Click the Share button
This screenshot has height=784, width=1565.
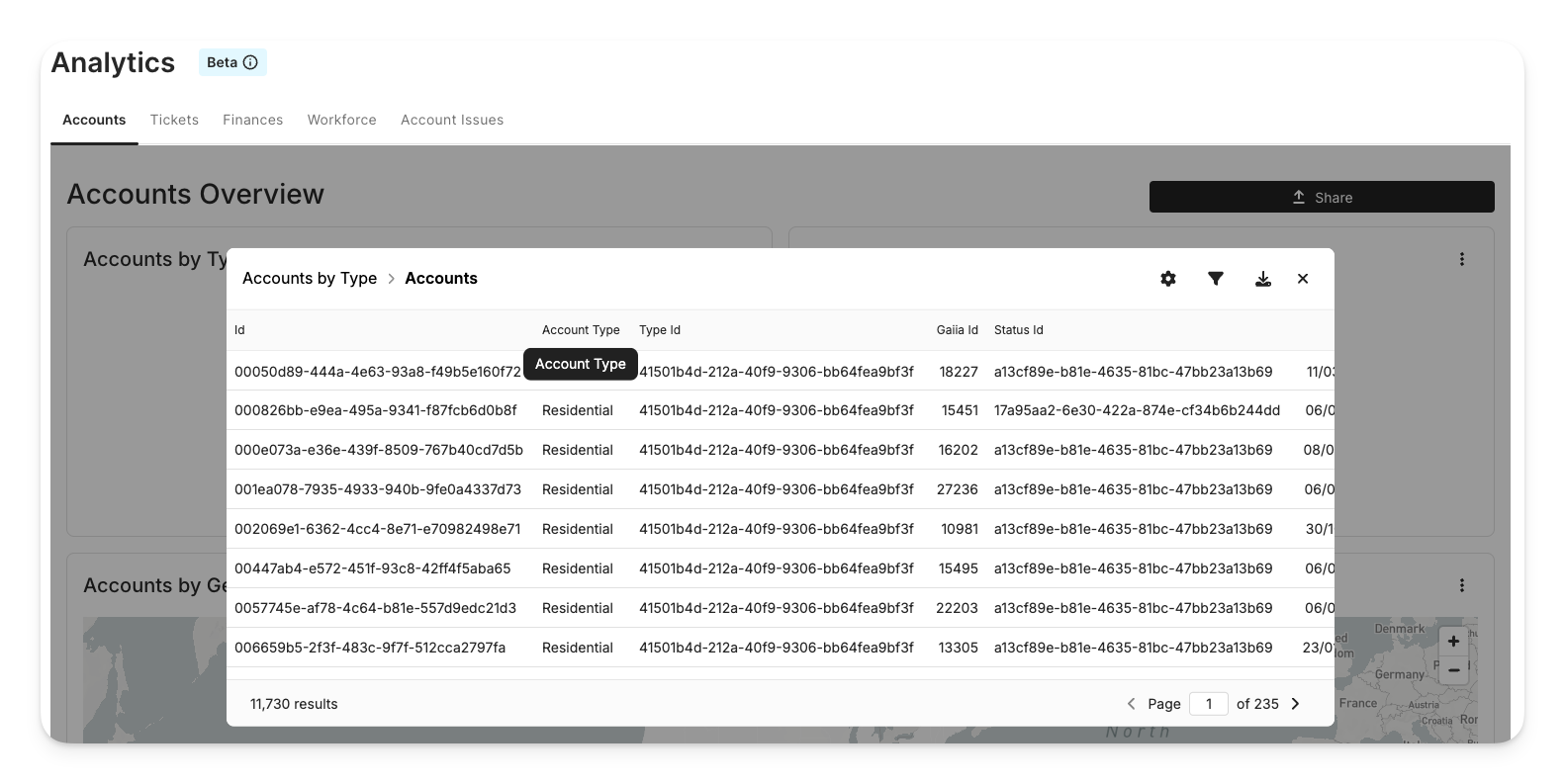click(1322, 197)
